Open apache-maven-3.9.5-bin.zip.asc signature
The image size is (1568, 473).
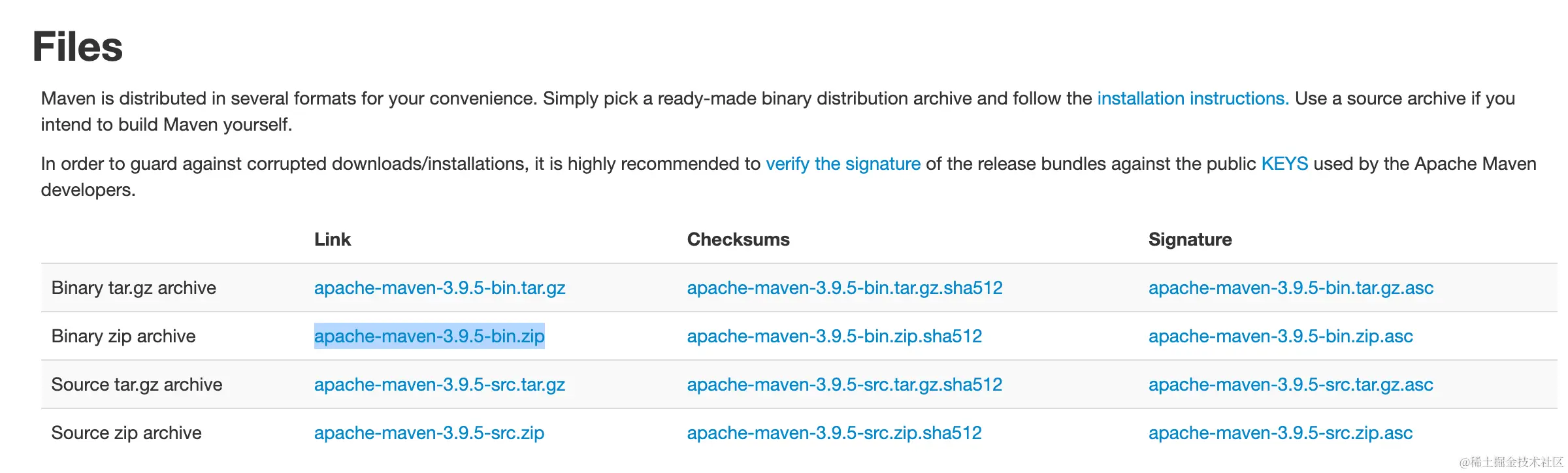(x=1281, y=336)
